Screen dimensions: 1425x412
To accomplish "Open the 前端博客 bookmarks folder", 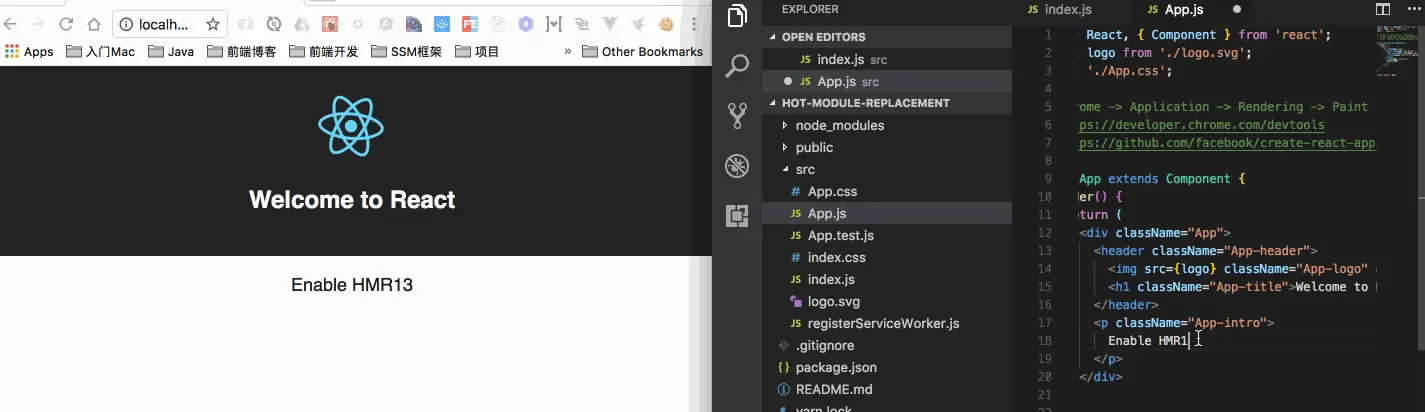I will (242, 51).
